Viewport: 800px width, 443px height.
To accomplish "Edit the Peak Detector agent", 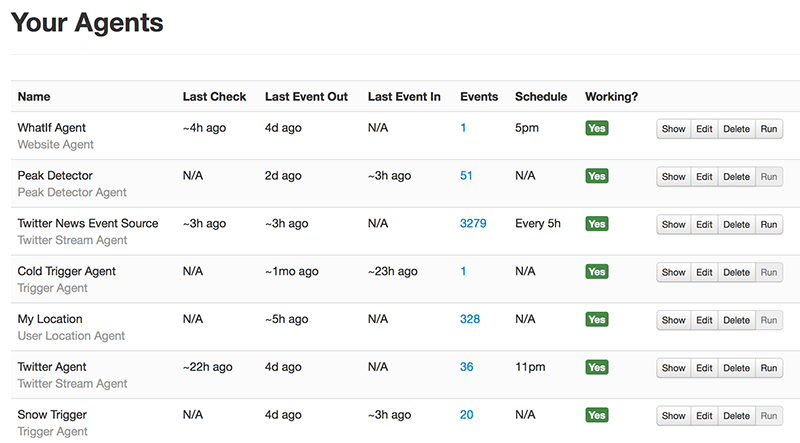I will (704, 177).
